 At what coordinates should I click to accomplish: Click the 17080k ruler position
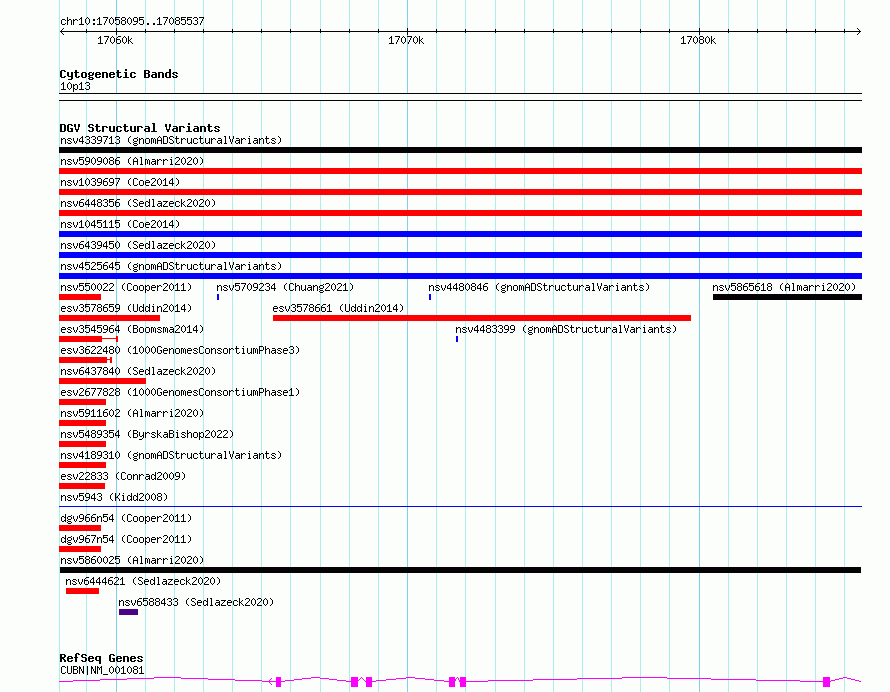click(698, 40)
